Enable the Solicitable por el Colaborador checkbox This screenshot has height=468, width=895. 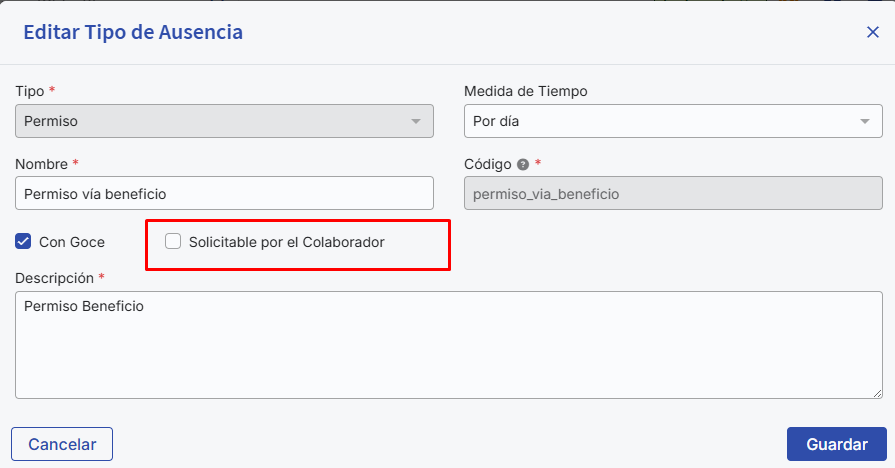coord(173,241)
